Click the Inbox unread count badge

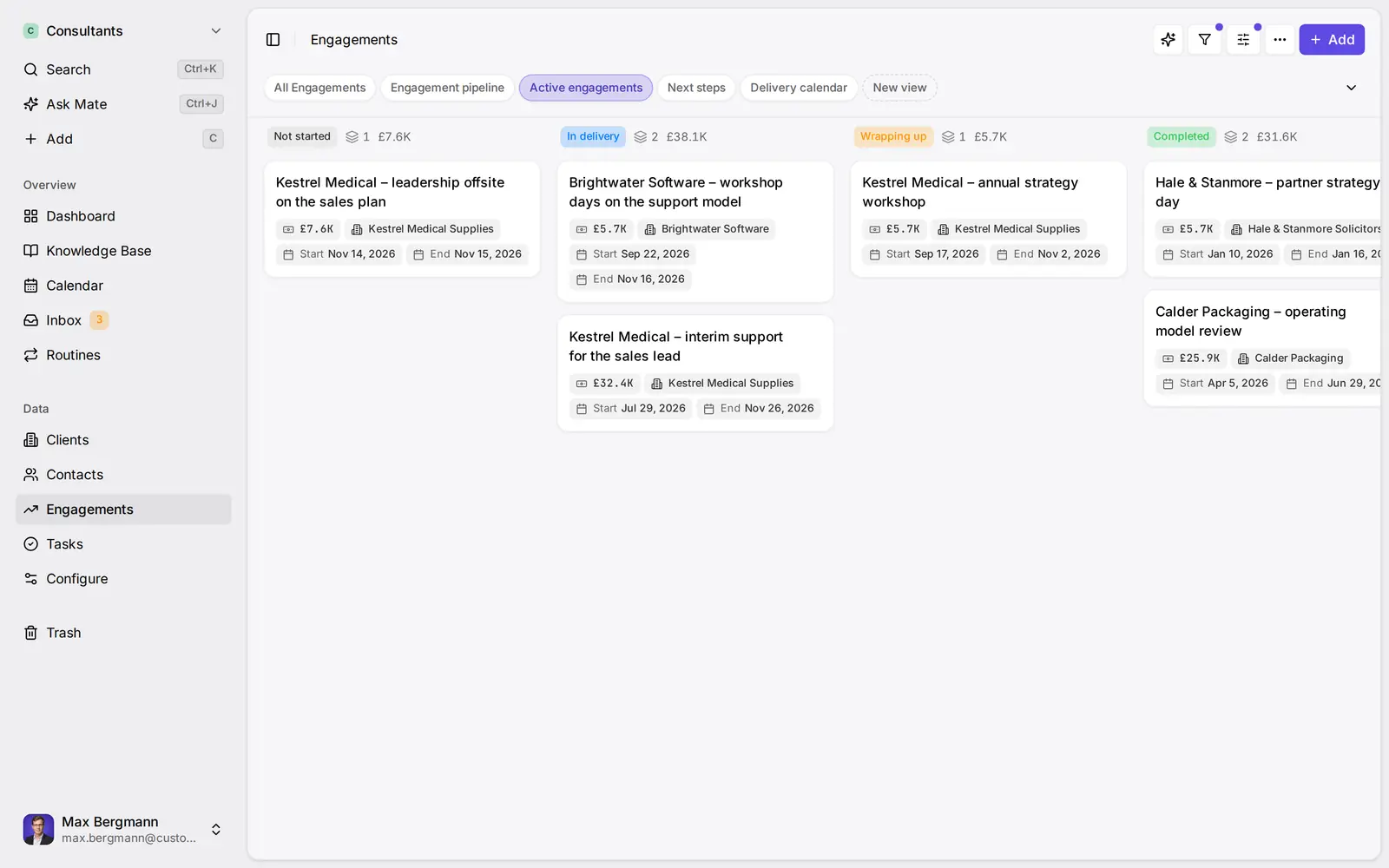coord(99,320)
